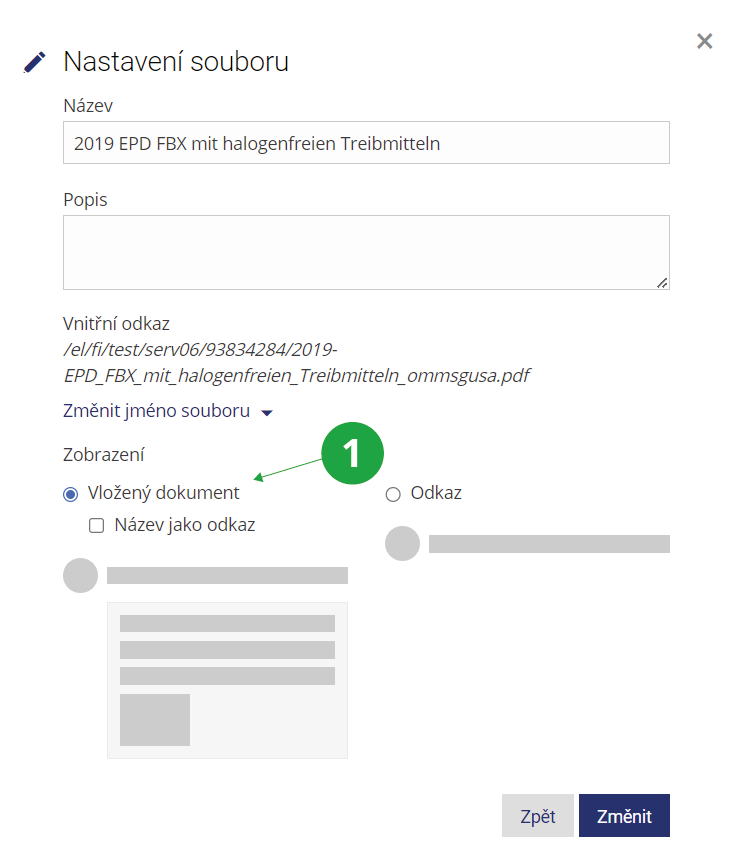Focus the Popis description textarea
731x858 pixels.
[x=366, y=252]
